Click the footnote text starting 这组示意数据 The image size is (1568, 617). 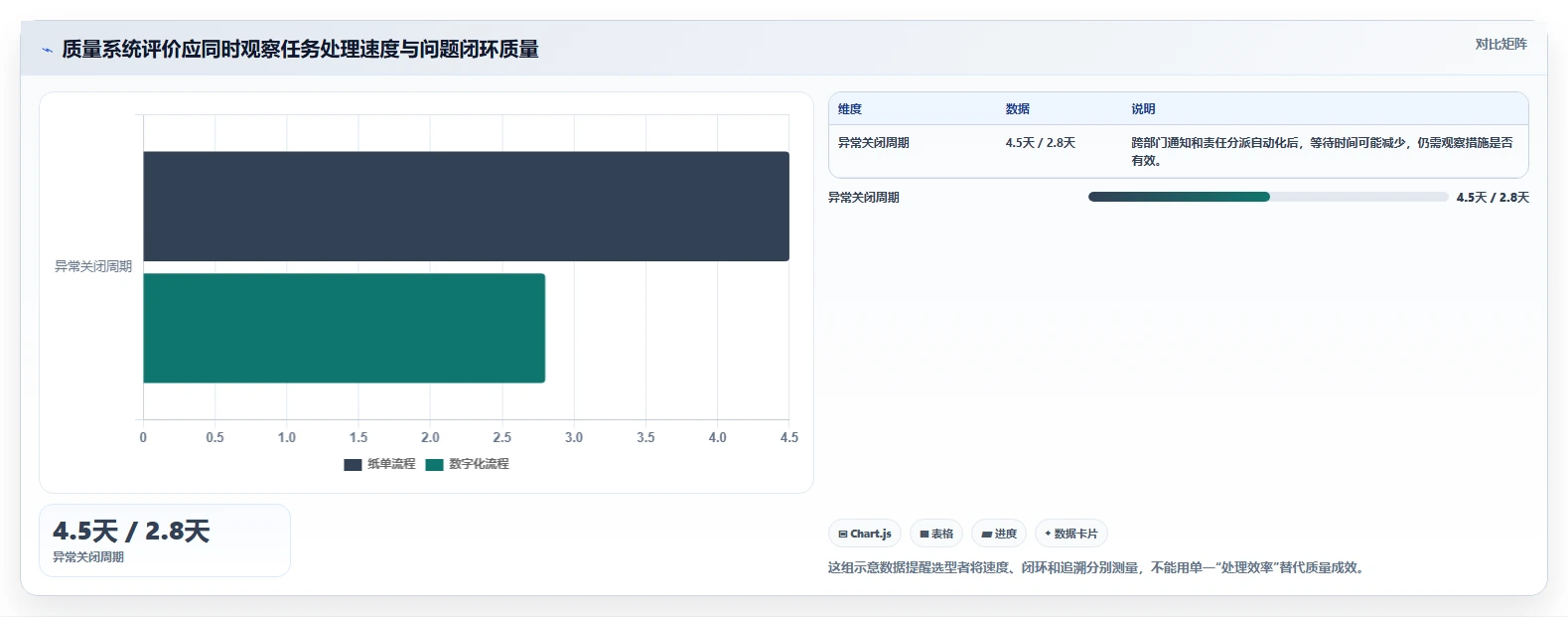[x=1098, y=568]
